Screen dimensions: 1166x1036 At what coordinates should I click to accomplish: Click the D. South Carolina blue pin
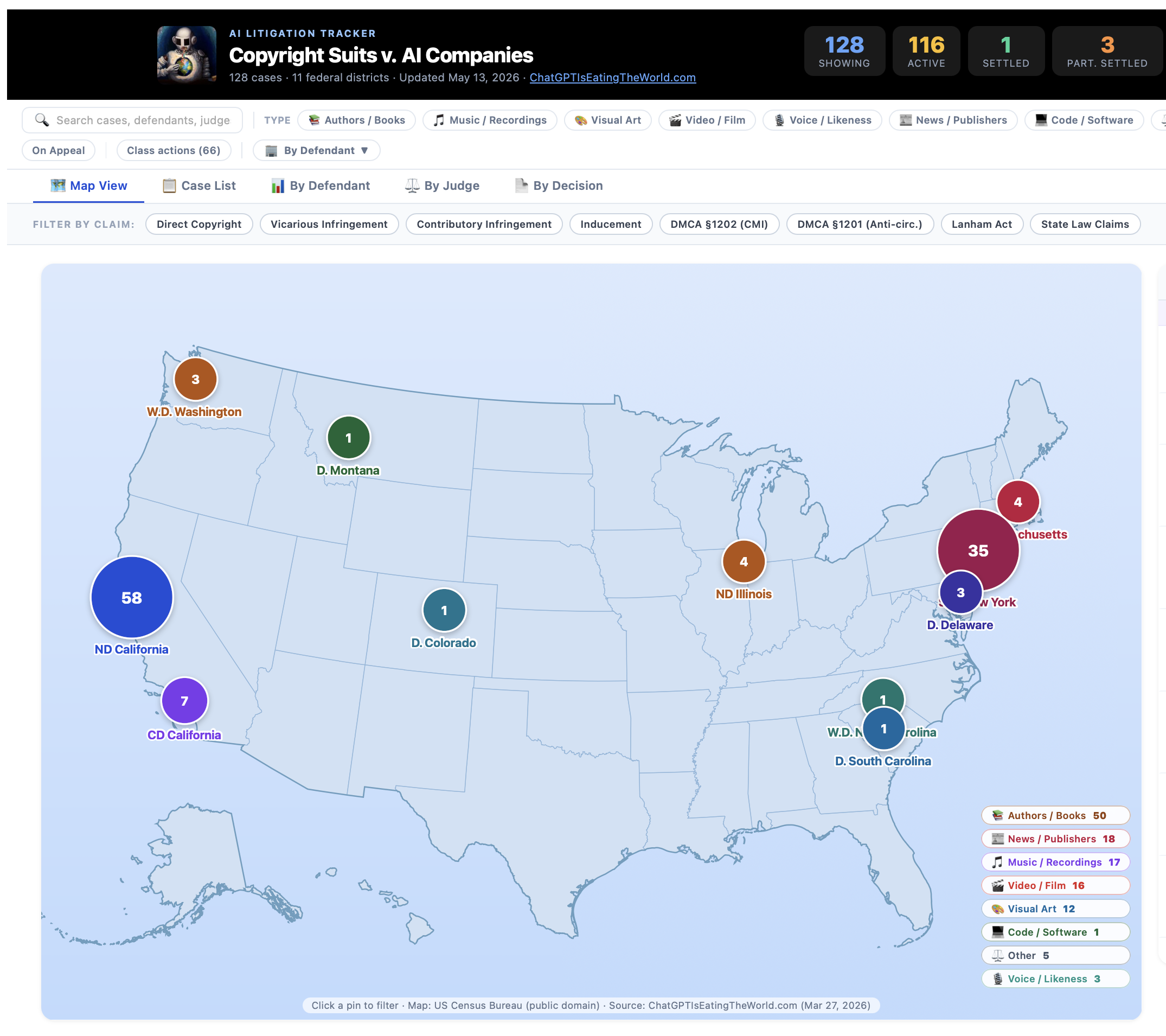pyautogui.click(x=883, y=728)
